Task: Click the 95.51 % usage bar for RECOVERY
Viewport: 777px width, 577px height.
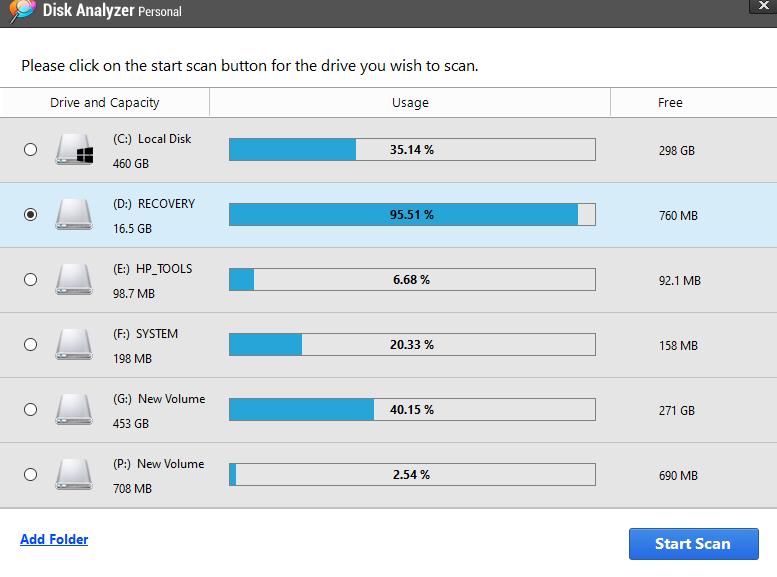Action: pos(412,215)
